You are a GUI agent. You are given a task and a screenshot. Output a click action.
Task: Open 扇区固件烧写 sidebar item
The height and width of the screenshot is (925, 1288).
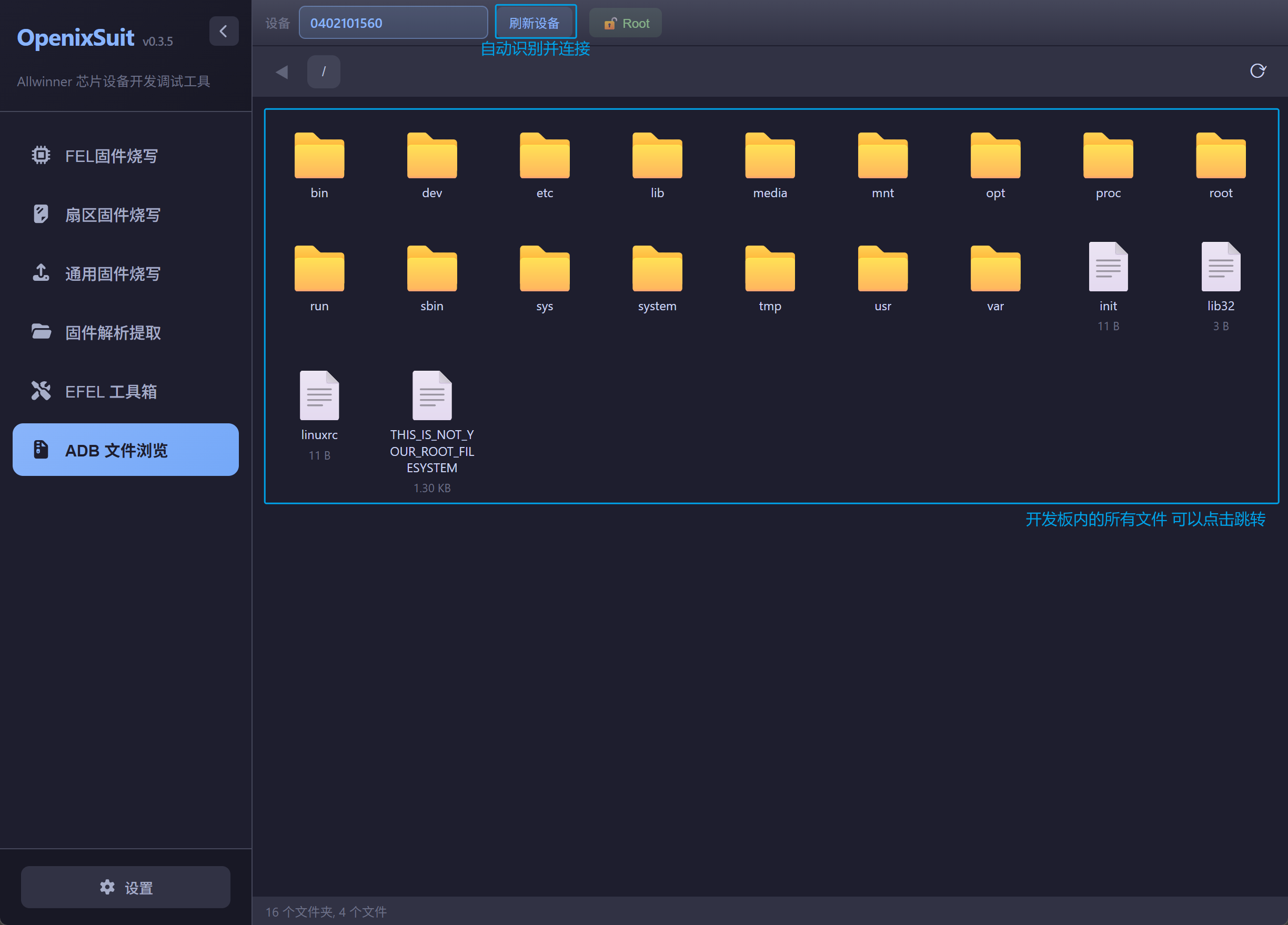click(113, 215)
